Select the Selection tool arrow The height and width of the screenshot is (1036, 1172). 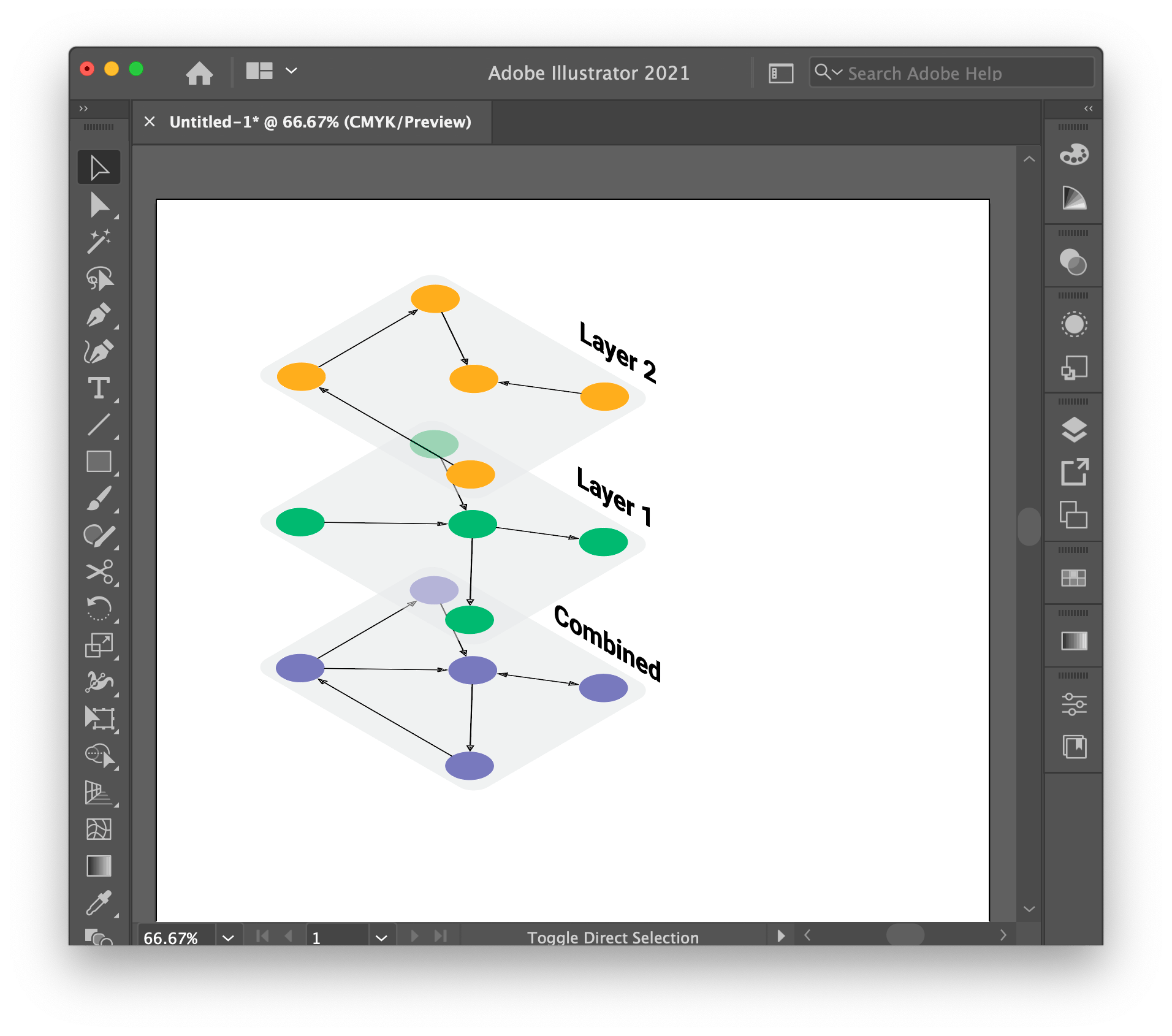[x=99, y=167]
